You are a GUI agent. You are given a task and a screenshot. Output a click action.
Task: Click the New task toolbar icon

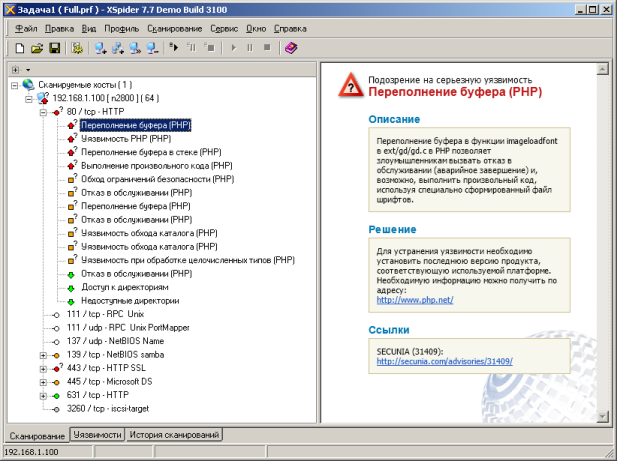pyautogui.click(x=19, y=48)
